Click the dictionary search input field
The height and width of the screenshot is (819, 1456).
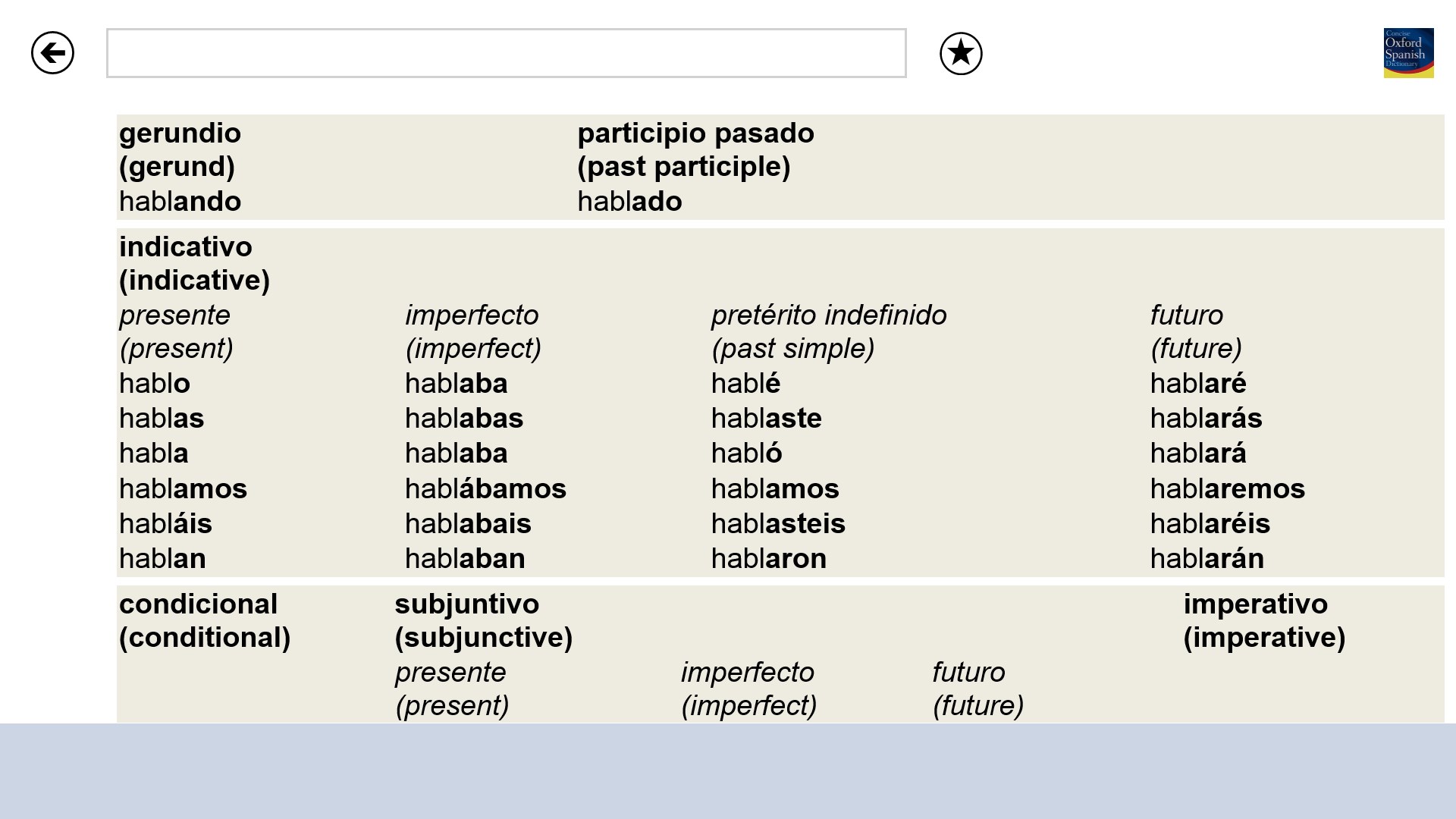click(x=506, y=53)
